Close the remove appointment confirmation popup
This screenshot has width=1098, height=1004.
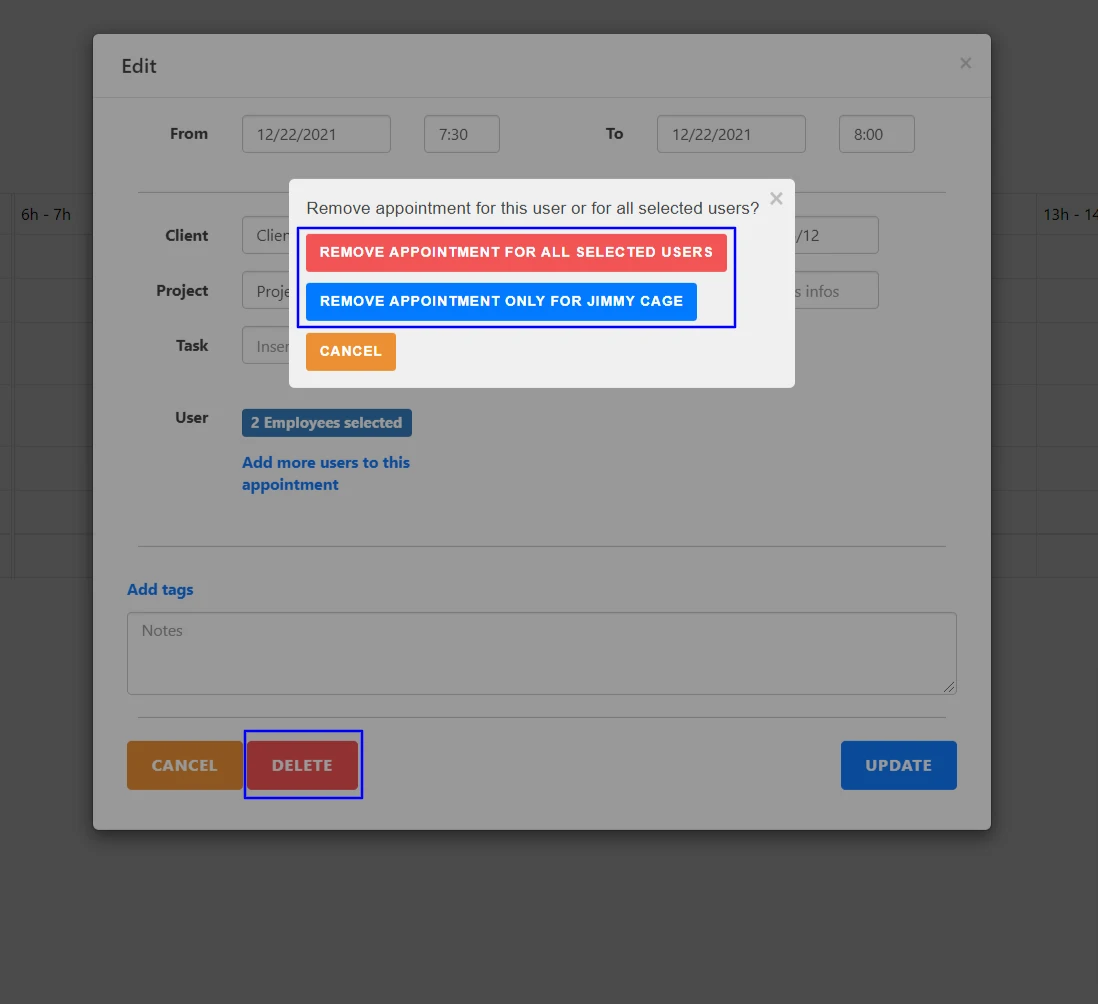(776, 199)
